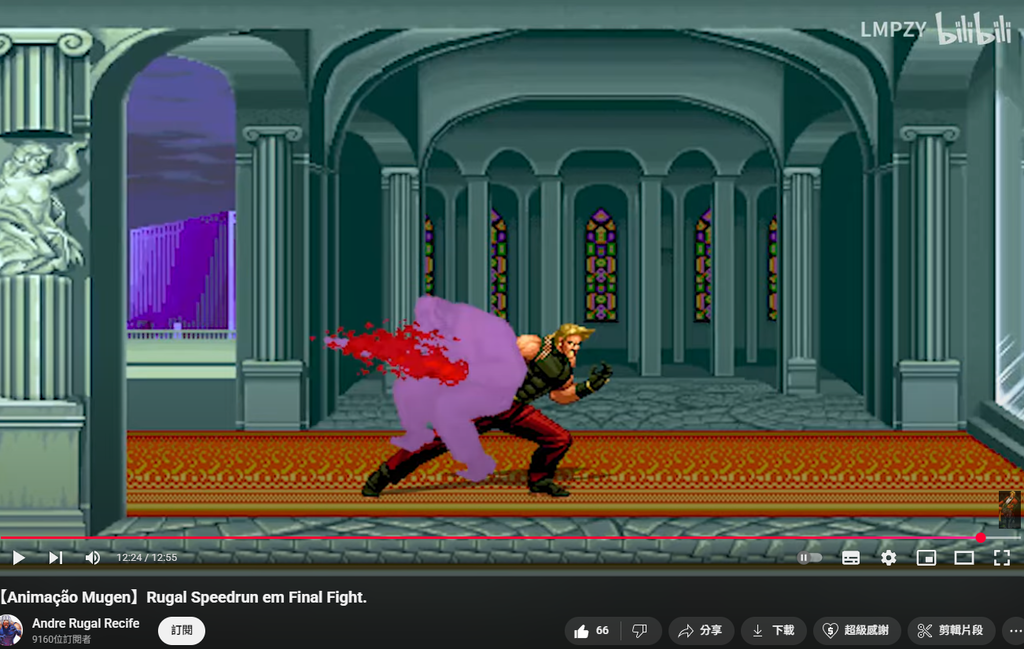Enable theater mode view
Viewport: 1024px width, 649px height.
(964, 558)
